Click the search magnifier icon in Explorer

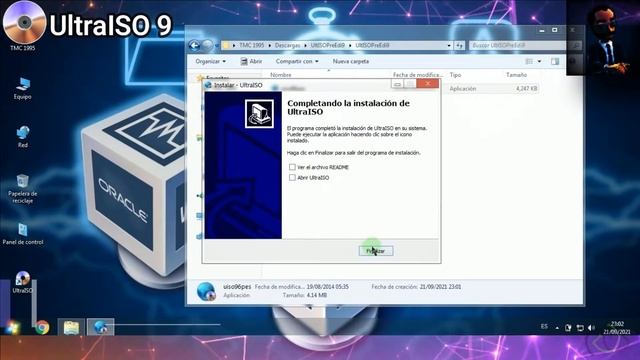coord(576,45)
